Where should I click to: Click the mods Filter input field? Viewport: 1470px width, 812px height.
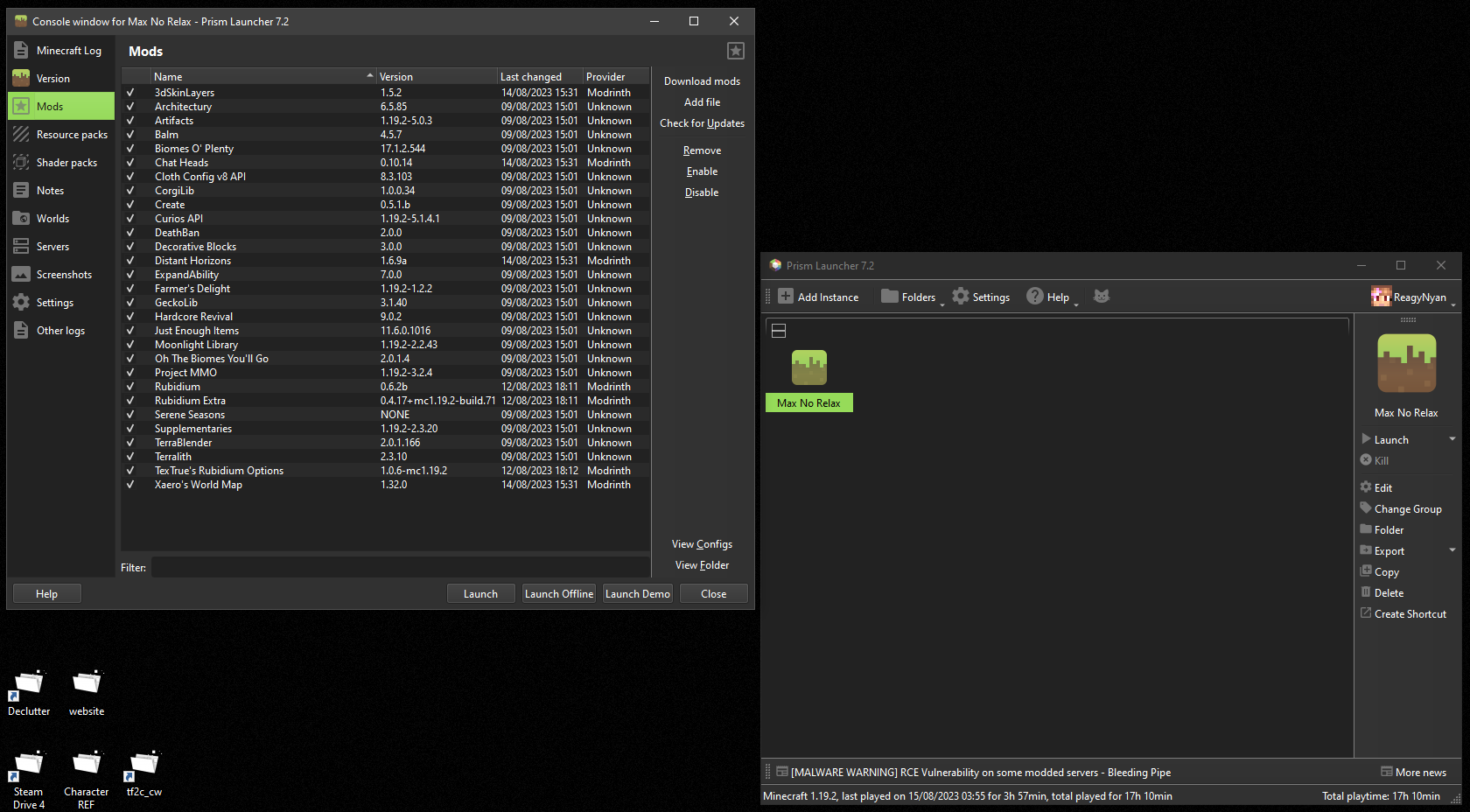tap(401, 568)
